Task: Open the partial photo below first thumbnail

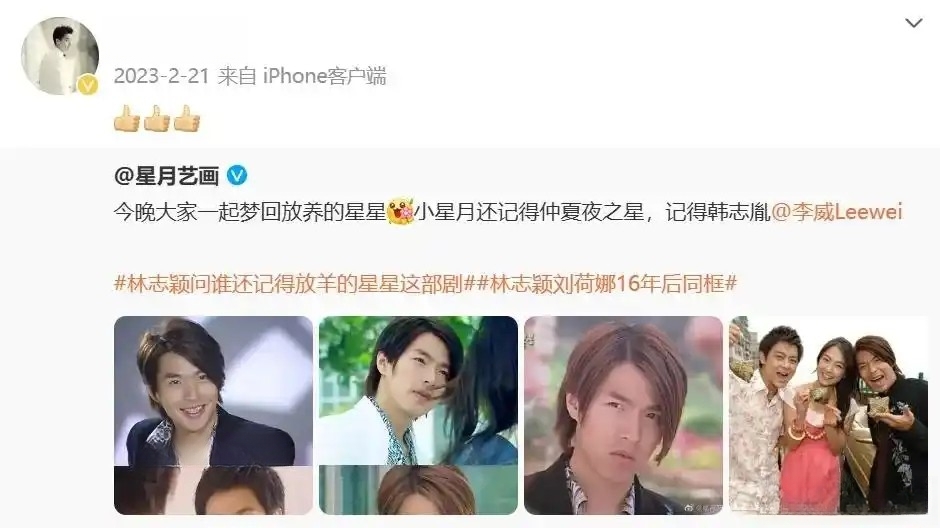Action: click(213, 490)
